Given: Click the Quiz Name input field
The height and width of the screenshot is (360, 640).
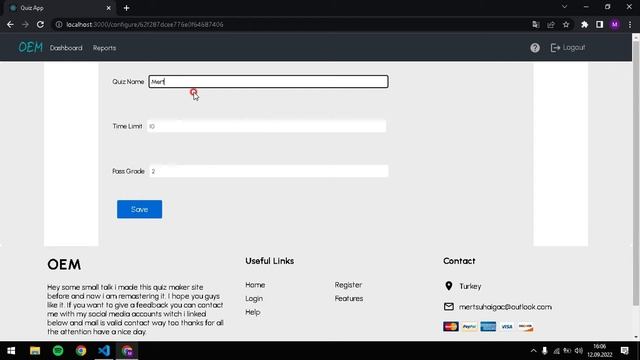Looking at the screenshot, I should [268, 82].
